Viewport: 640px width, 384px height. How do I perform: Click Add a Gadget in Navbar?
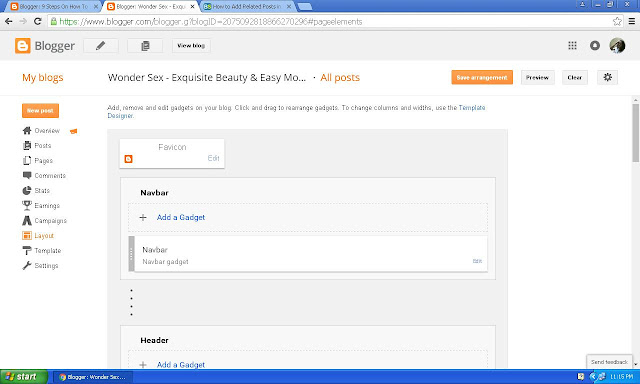click(181, 218)
